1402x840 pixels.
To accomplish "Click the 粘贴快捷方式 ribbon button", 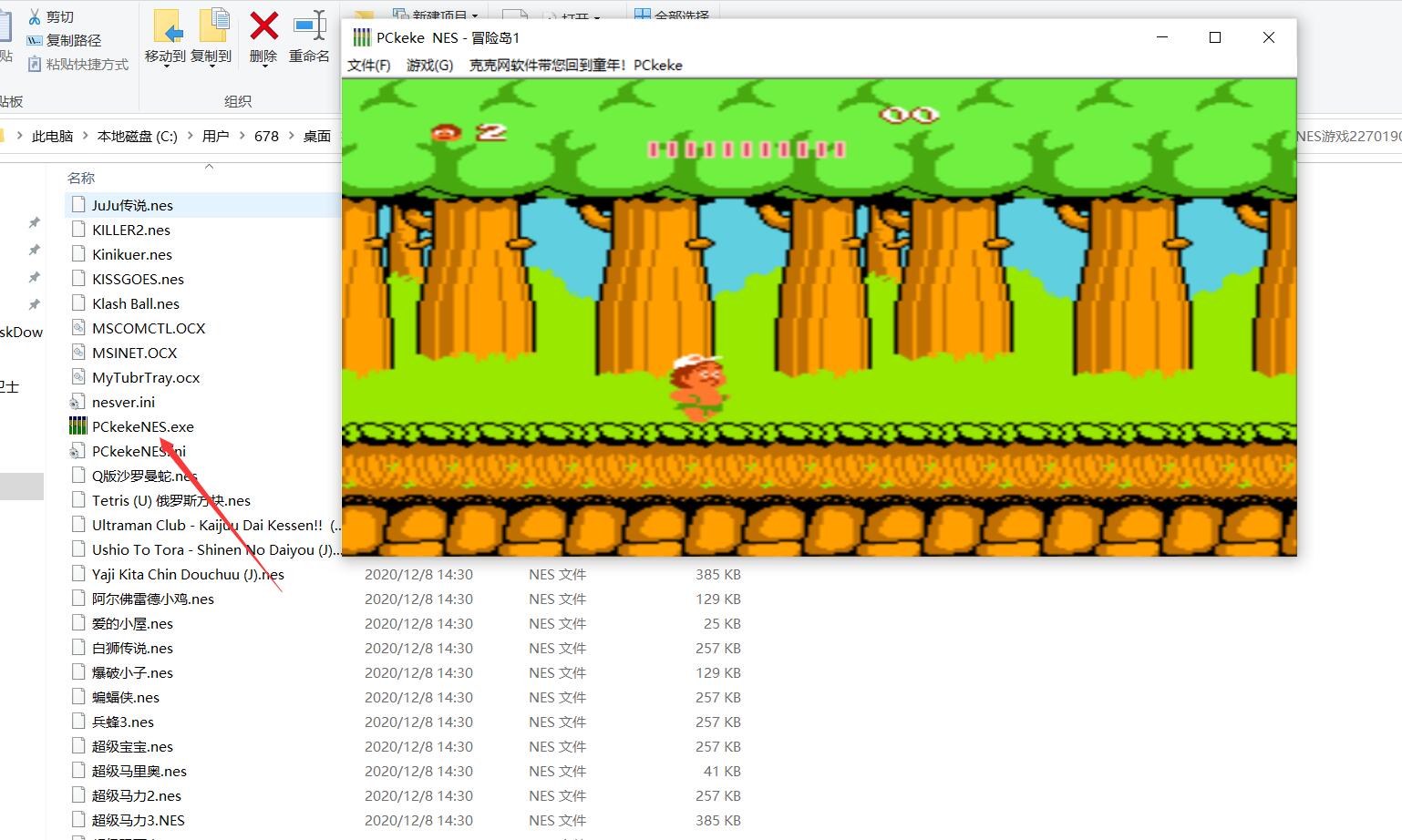I will point(78,65).
